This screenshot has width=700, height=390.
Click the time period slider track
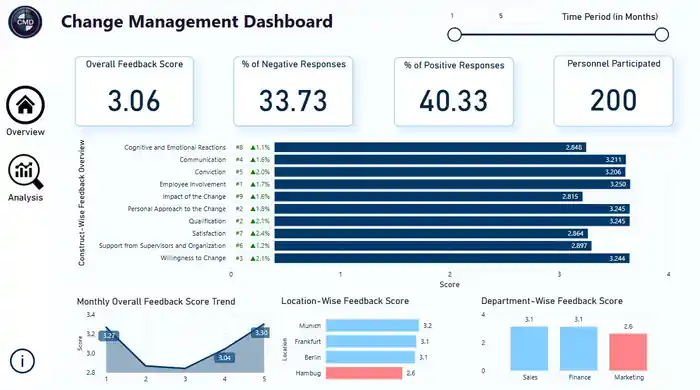click(x=558, y=34)
